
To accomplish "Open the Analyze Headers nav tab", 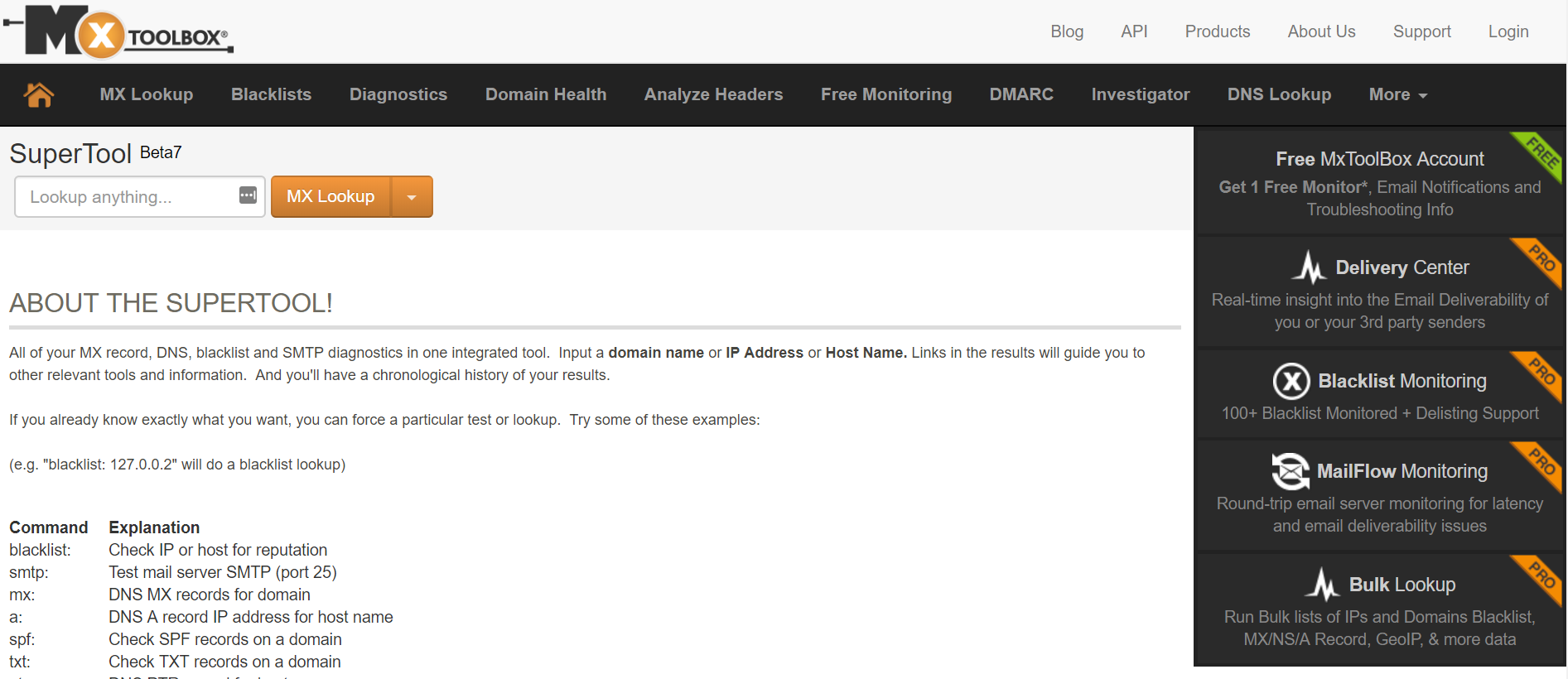I will [x=713, y=94].
